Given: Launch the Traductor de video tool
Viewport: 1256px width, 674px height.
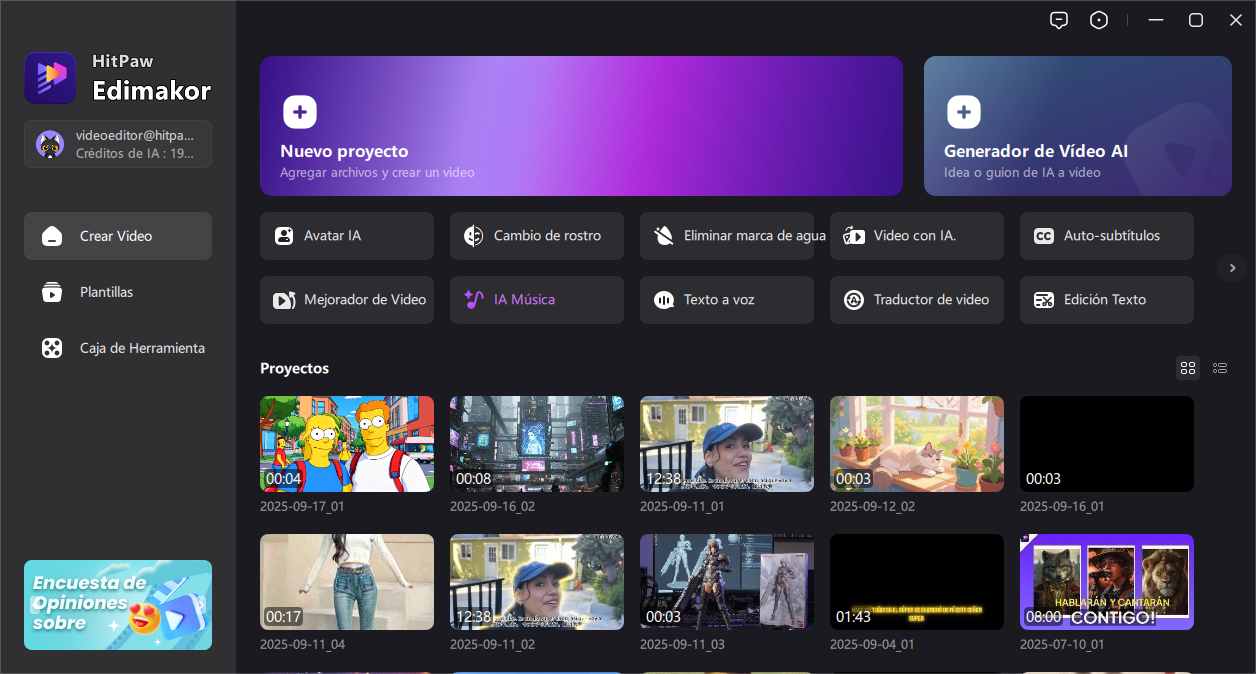Looking at the screenshot, I should (x=916, y=300).
